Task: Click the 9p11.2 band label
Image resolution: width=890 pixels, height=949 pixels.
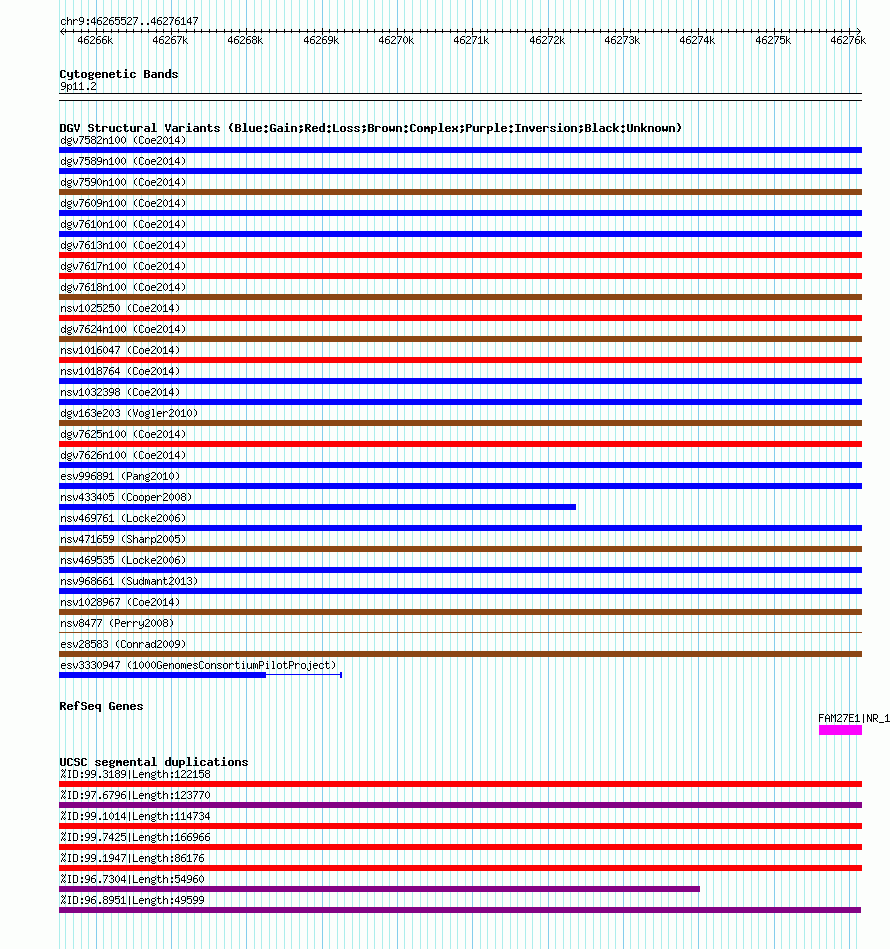Action: (x=78, y=87)
